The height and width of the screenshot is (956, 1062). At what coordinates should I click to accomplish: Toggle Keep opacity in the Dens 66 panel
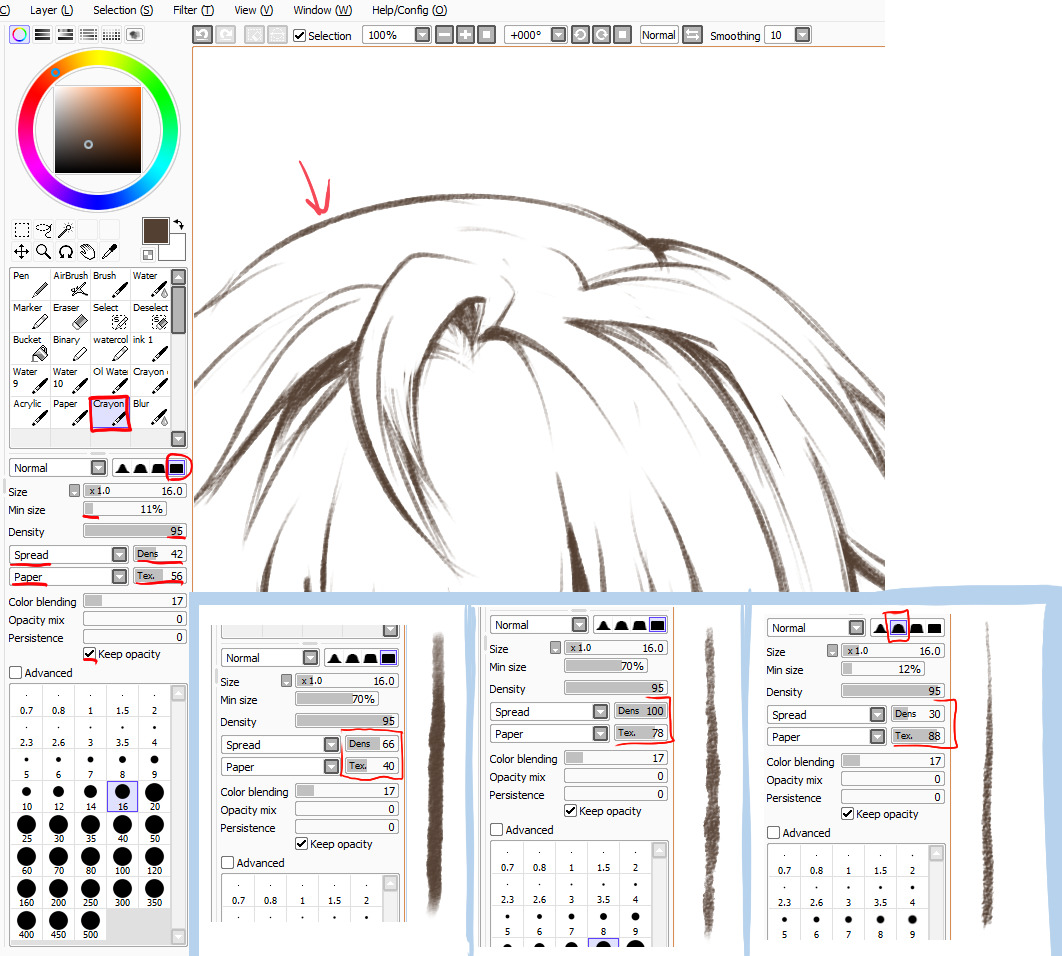pyautogui.click(x=301, y=844)
